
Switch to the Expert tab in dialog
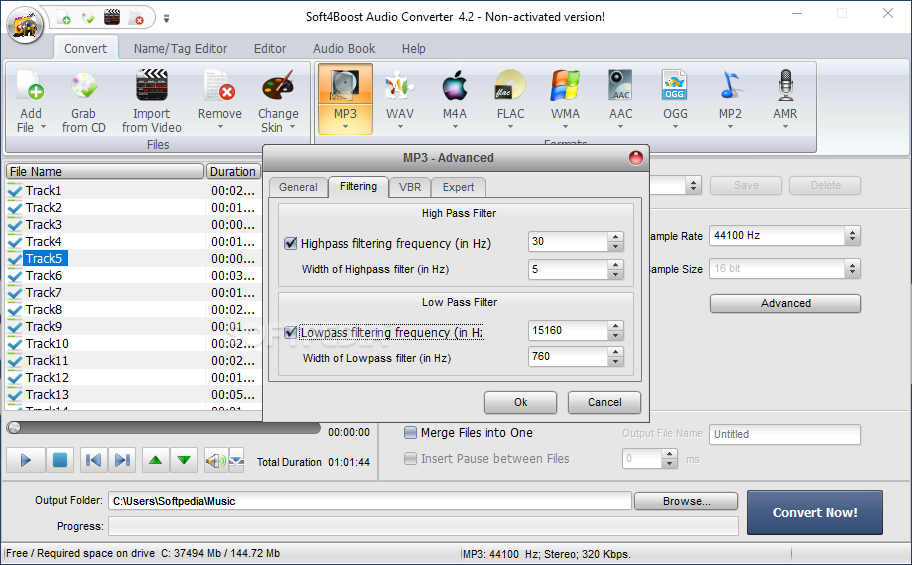(x=458, y=187)
